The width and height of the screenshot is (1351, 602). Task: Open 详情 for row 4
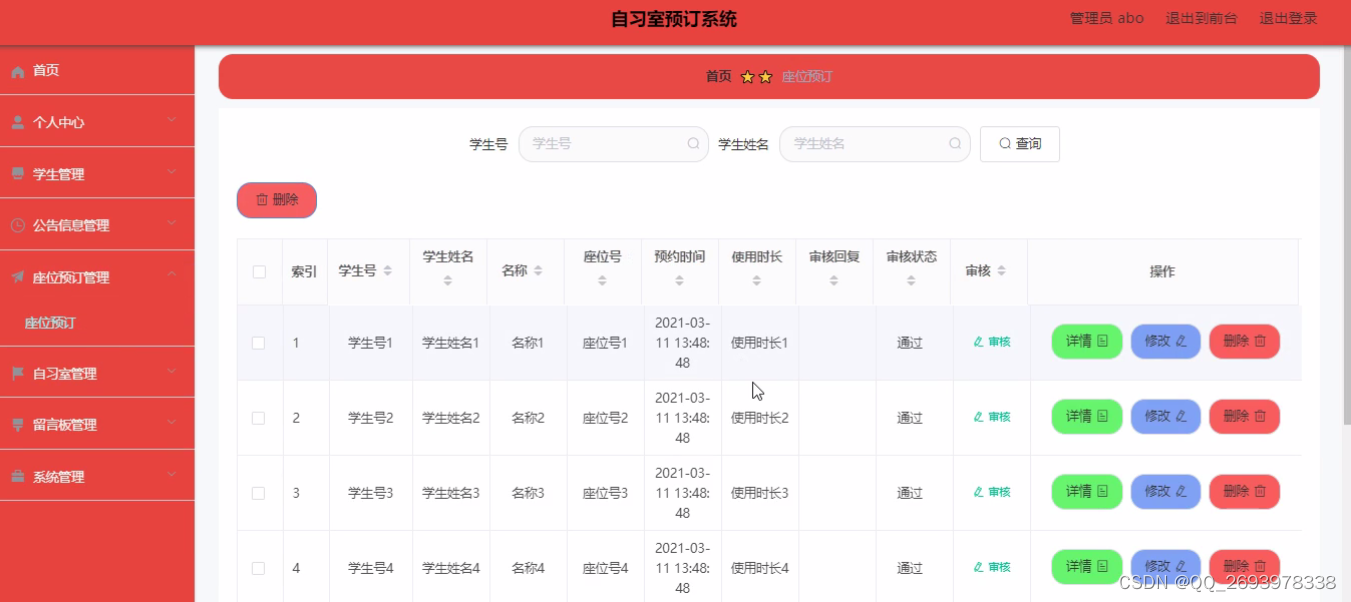[x=1087, y=566]
